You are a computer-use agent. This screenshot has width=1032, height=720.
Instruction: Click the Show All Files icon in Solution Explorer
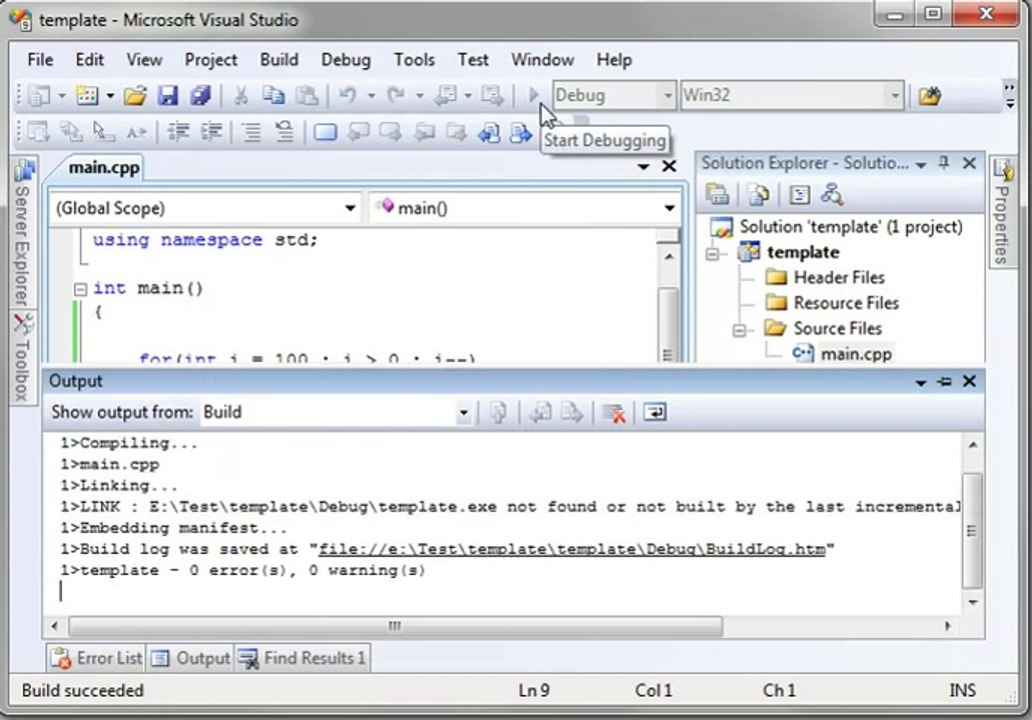pos(758,194)
